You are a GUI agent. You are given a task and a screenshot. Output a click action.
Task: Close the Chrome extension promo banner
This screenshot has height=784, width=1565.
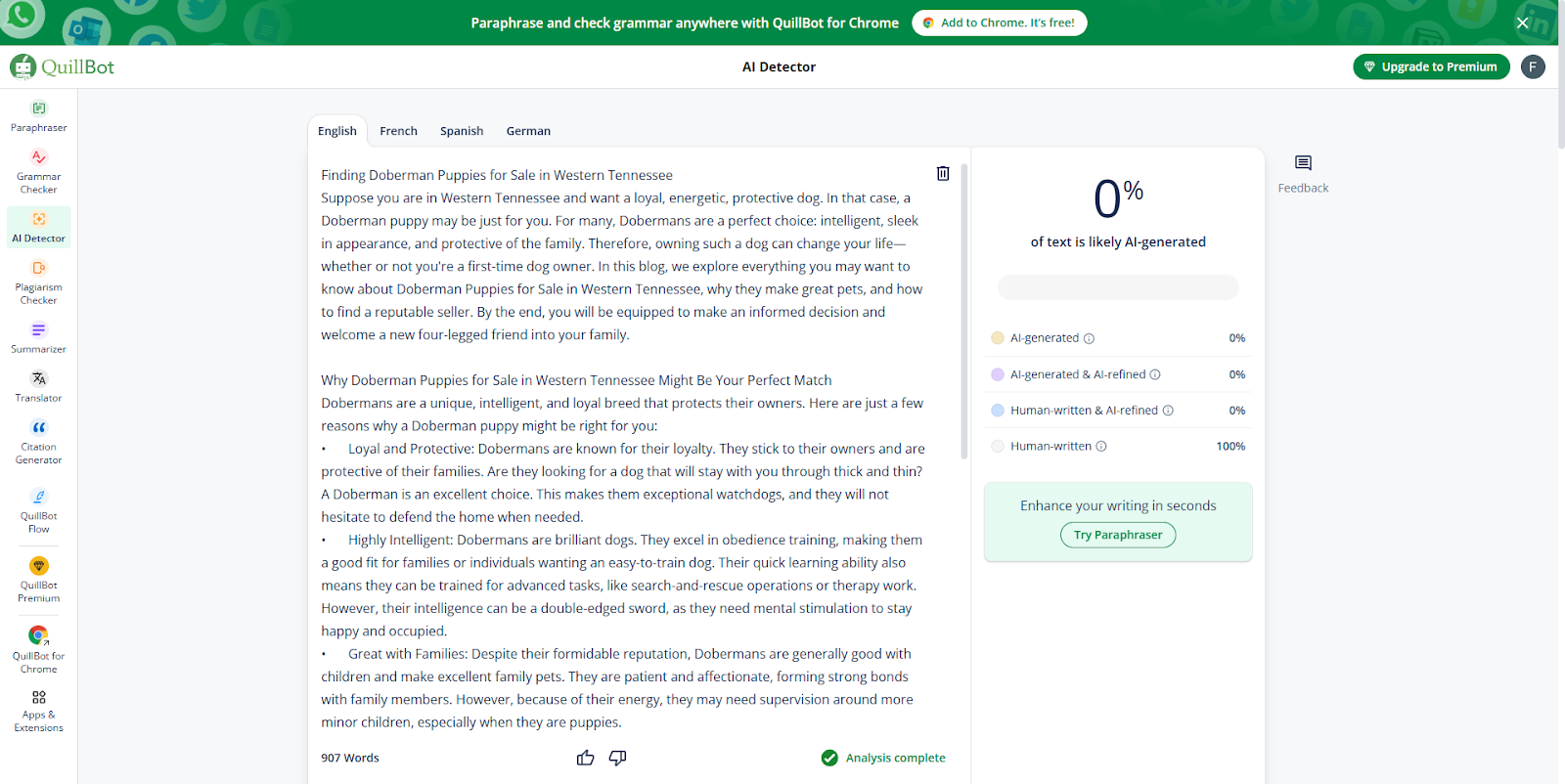coord(1522,22)
